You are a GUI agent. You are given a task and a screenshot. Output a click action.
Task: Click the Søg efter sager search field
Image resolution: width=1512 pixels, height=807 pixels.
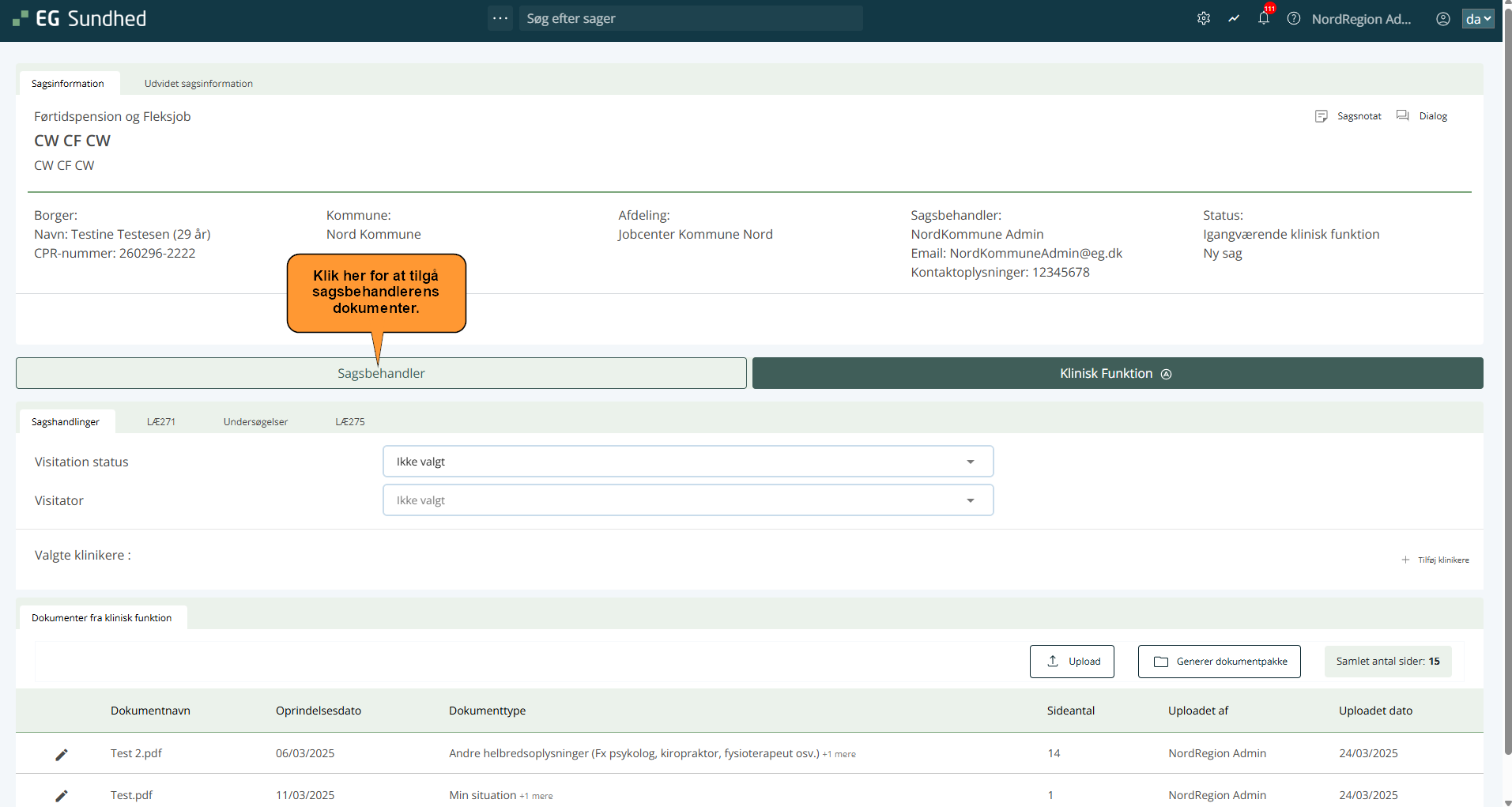point(690,18)
